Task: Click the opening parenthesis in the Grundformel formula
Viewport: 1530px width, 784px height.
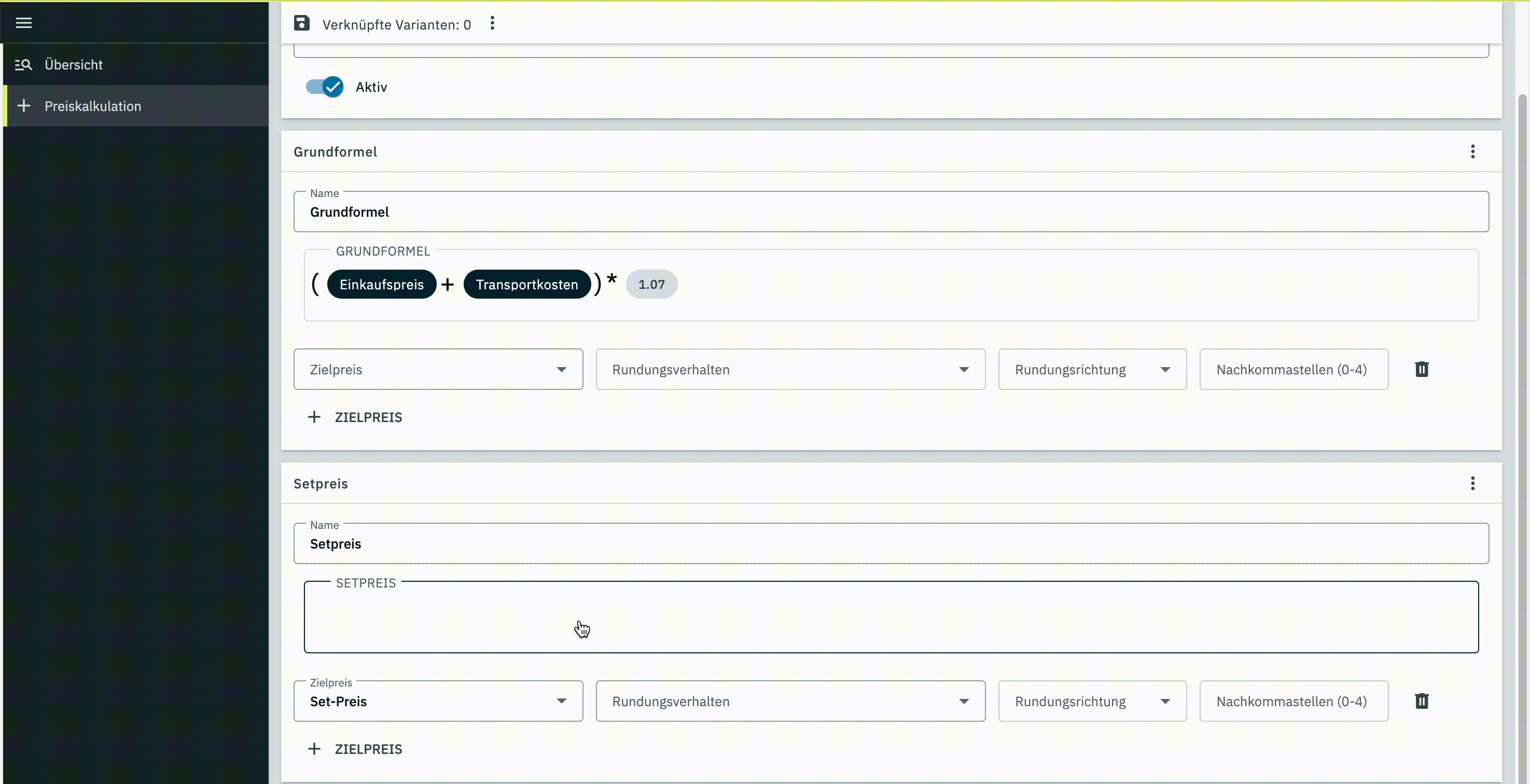Action: [x=315, y=284]
